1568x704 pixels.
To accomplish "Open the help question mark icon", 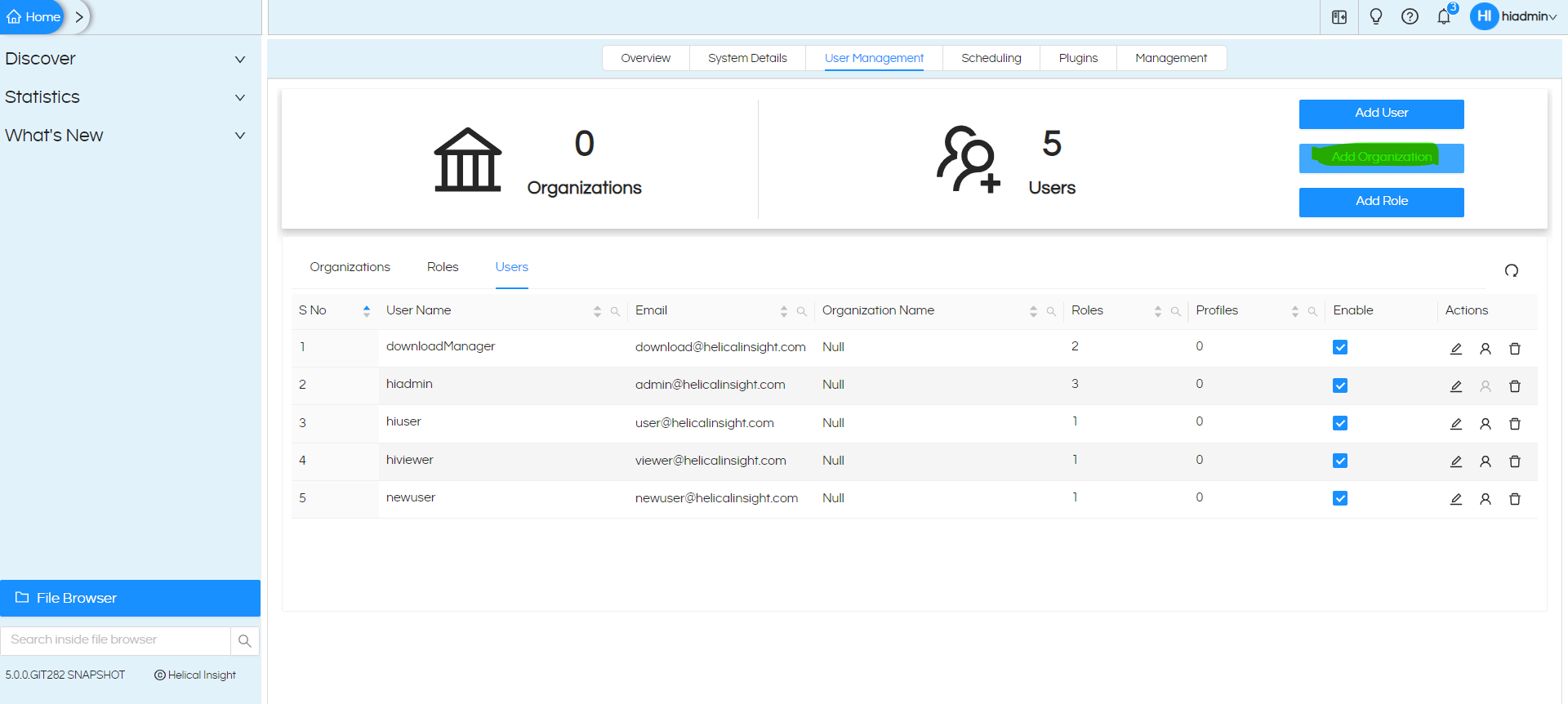I will (x=1410, y=16).
